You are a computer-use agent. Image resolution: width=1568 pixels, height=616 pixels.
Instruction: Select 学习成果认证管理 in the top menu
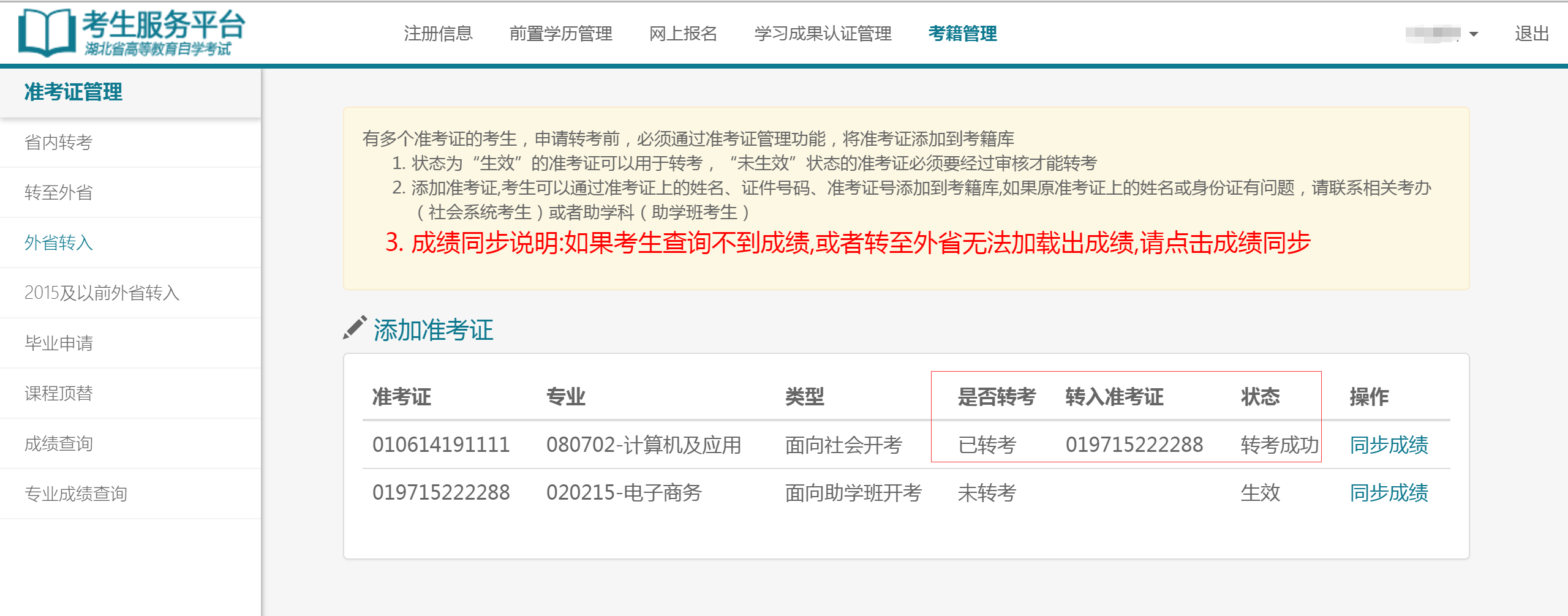pos(823,34)
